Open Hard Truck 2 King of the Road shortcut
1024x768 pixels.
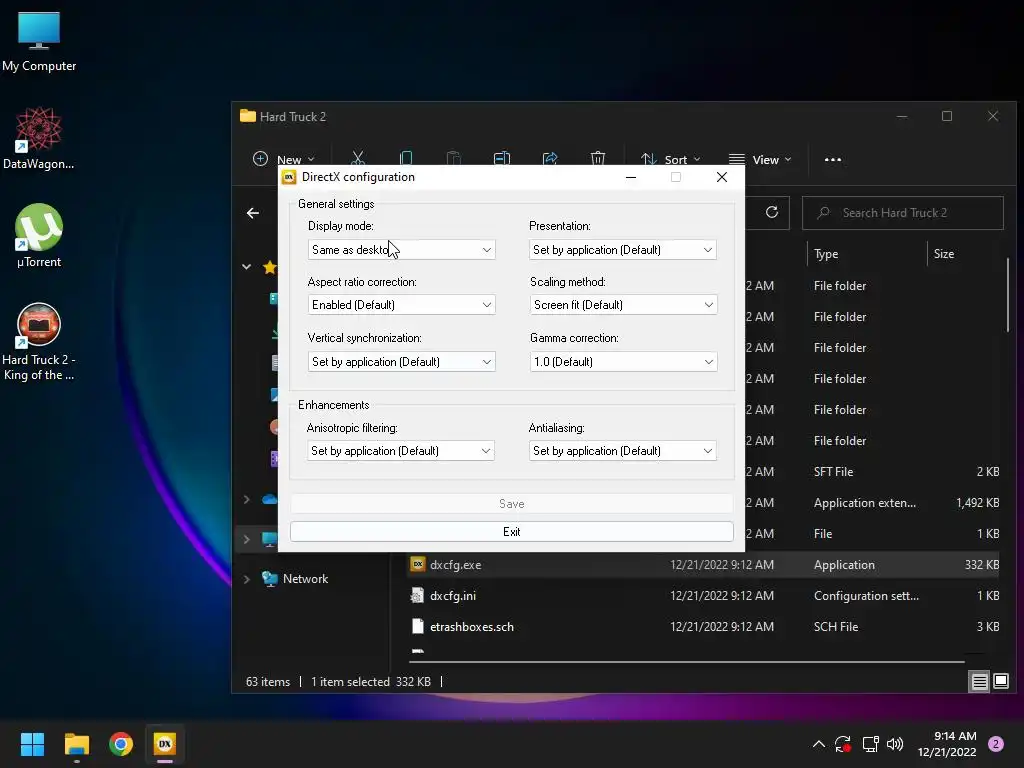click(39, 342)
